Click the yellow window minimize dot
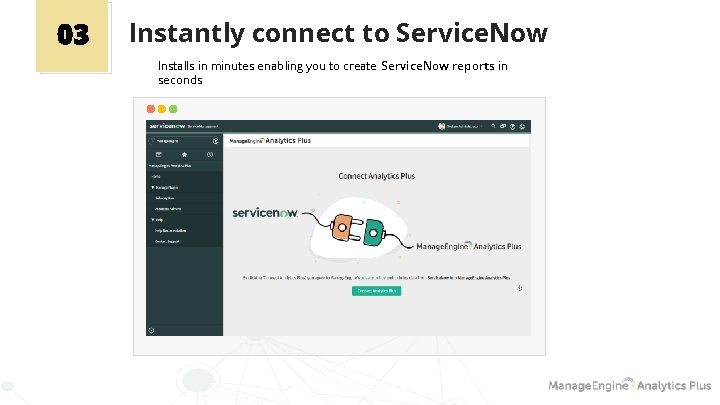This screenshot has height=405, width=720. [162, 109]
